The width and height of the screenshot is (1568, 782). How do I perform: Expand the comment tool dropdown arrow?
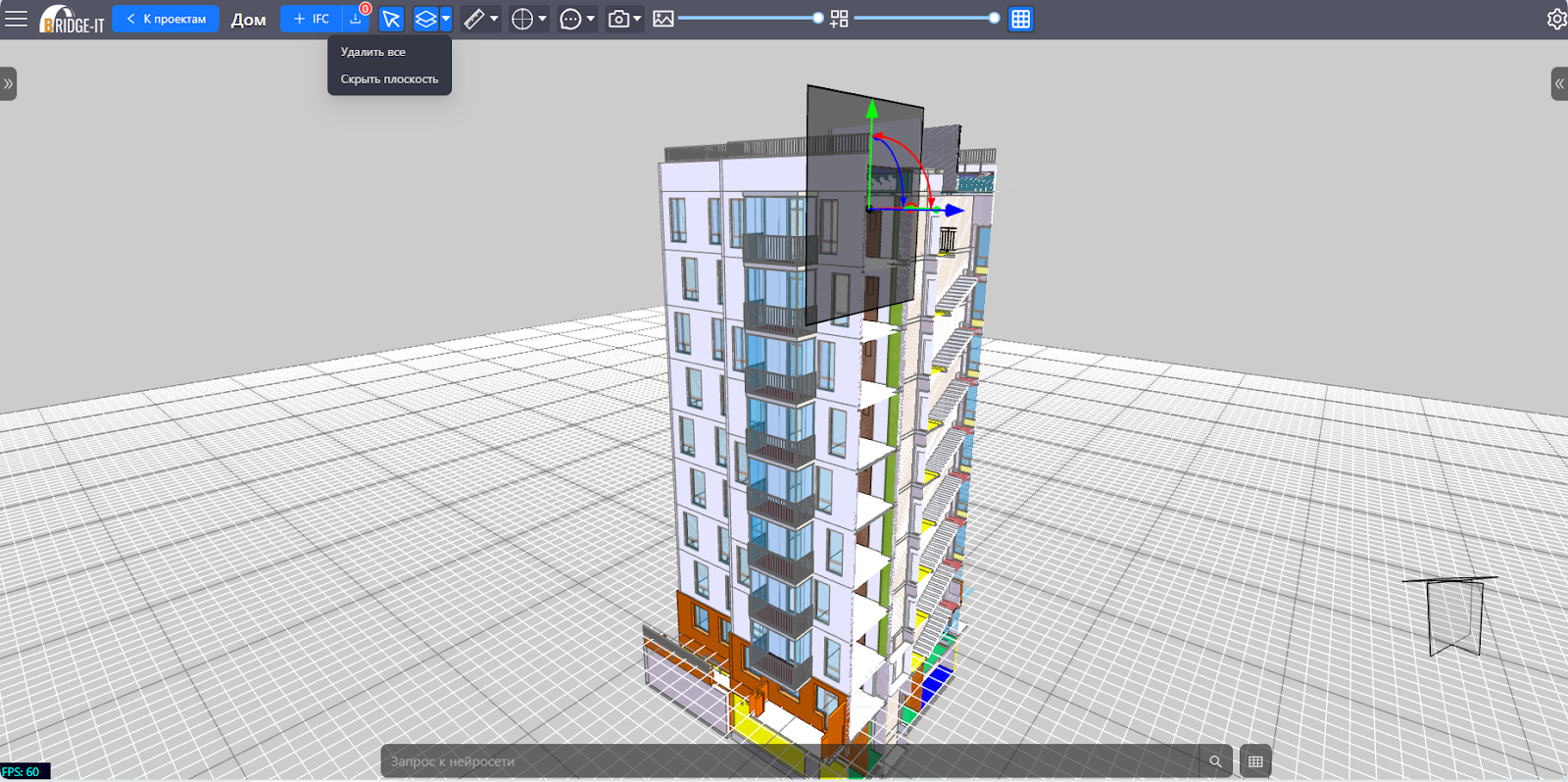590,19
